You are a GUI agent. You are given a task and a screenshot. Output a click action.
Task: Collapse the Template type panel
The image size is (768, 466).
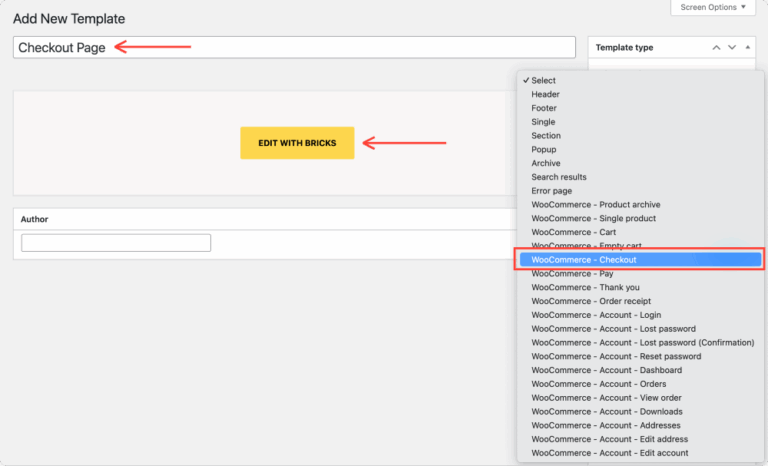coord(747,48)
